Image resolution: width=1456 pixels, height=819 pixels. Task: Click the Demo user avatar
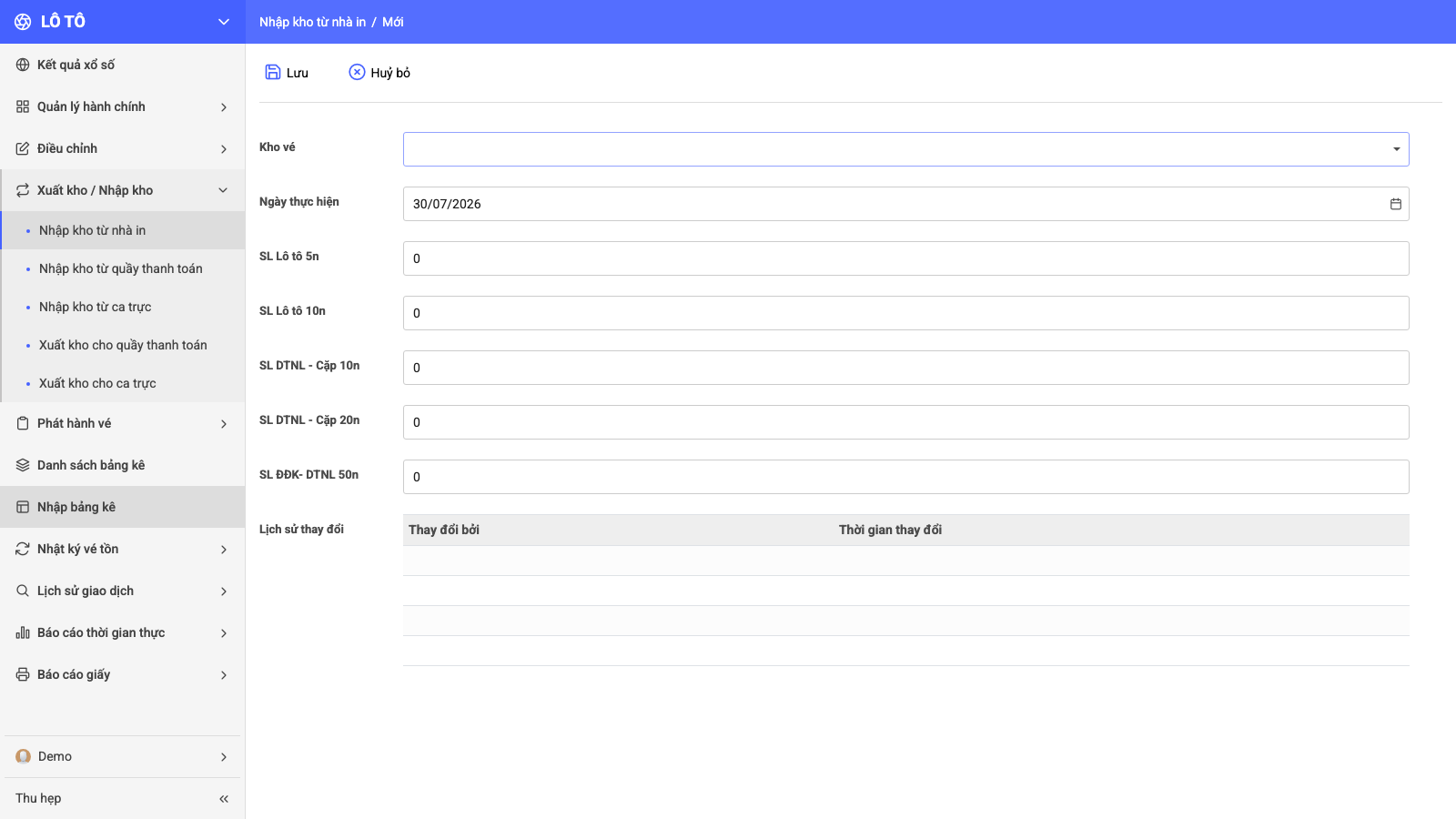[24, 756]
